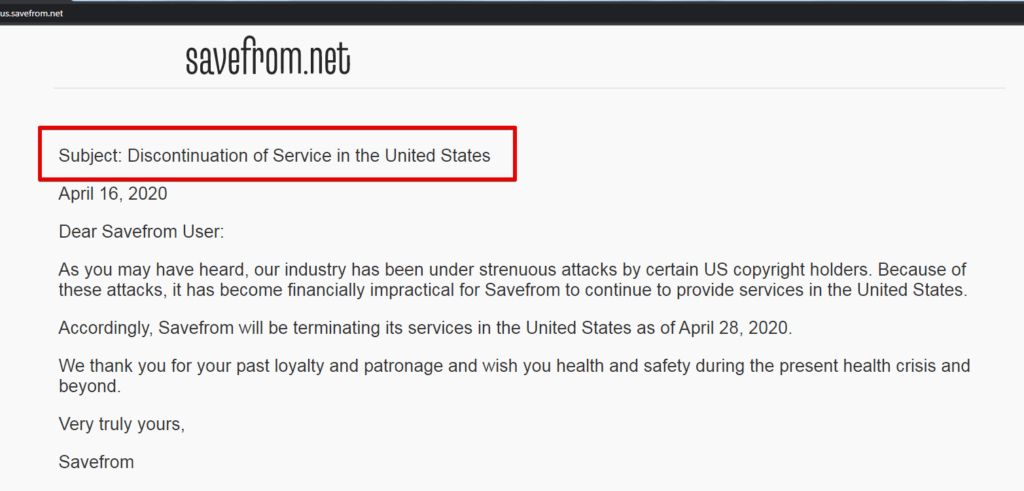Viewport: 1024px width, 491px height.
Task: Click the savefrom.net logo
Action: [268, 59]
